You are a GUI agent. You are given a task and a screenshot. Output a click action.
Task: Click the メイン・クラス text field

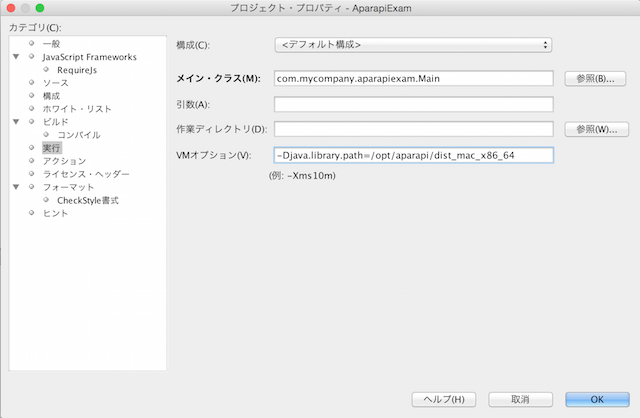[413, 78]
